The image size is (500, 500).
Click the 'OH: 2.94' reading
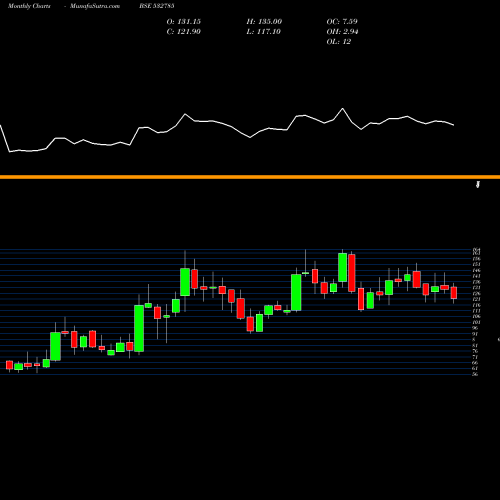342,32
